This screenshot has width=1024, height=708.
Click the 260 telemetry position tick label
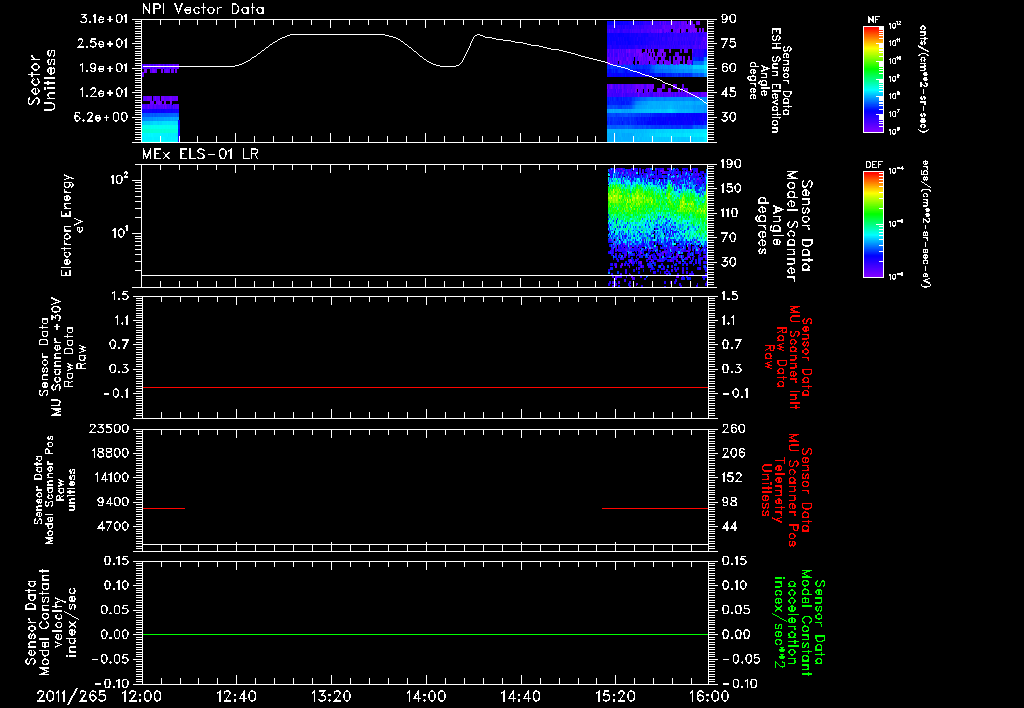pyautogui.click(x=732, y=428)
